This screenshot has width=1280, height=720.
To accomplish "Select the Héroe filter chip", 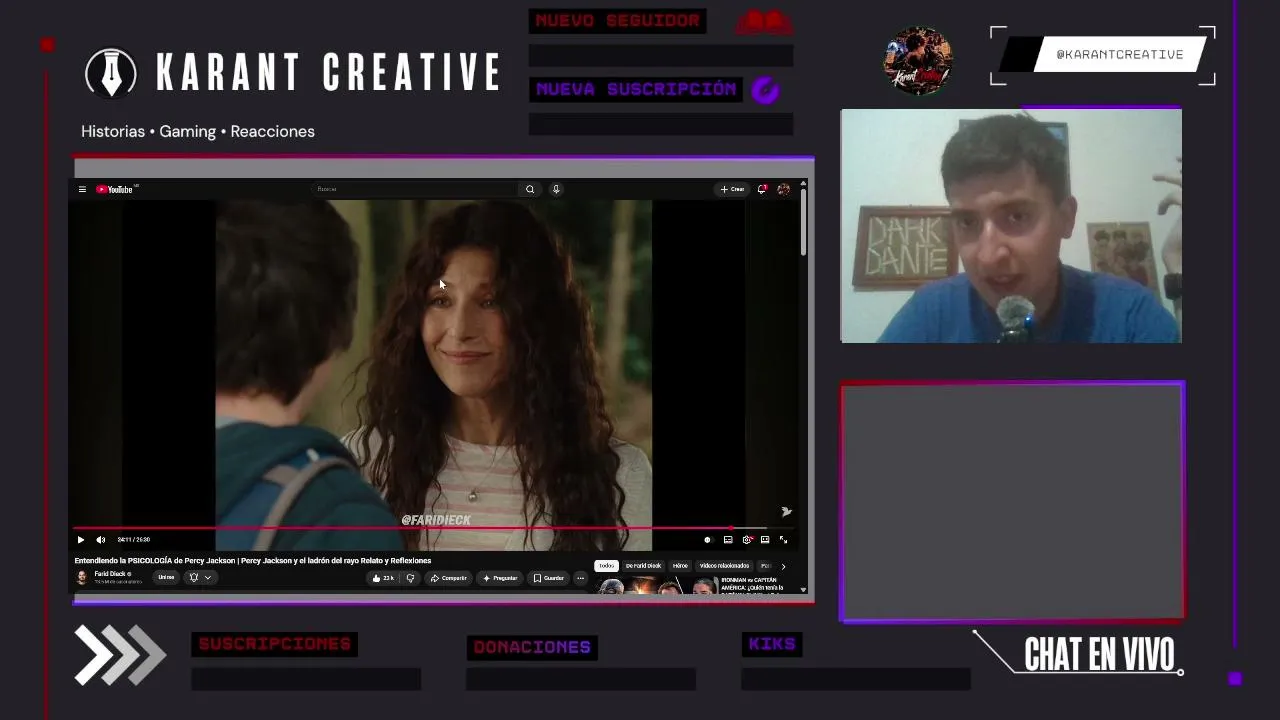I will [x=680, y=566].
